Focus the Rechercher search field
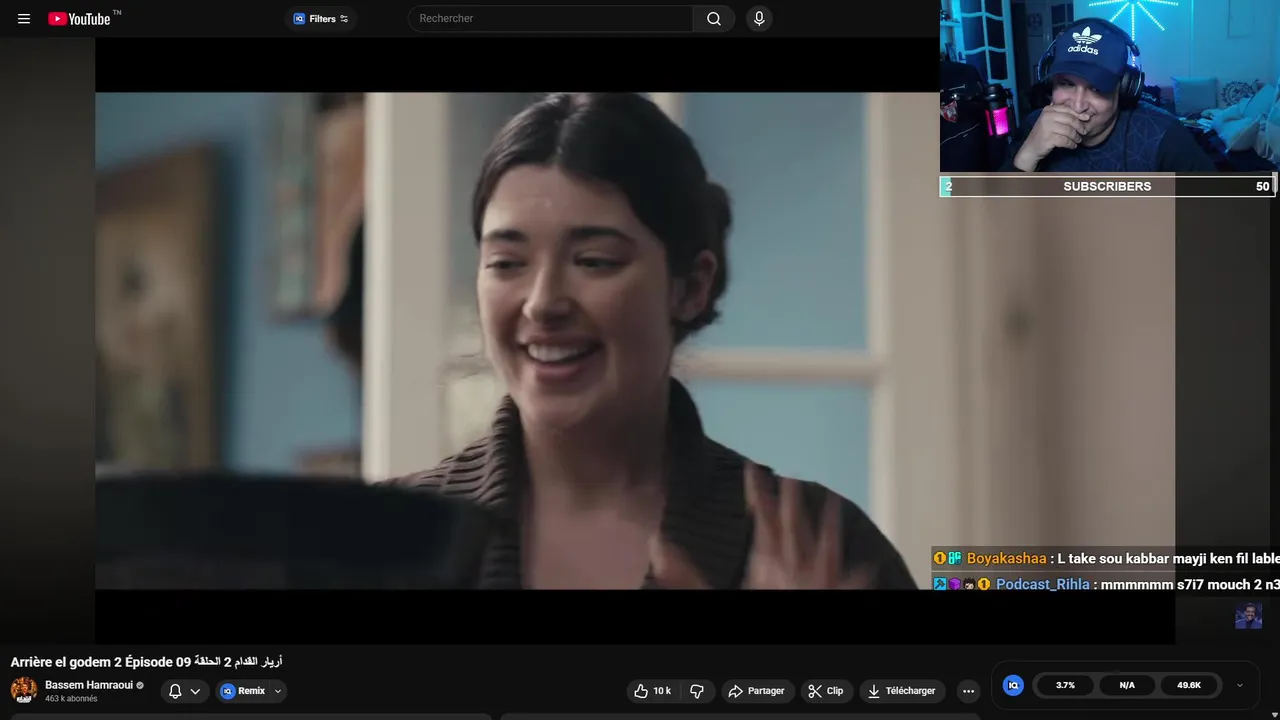This screenshot has height=720, width=1280. pos(550,18)
